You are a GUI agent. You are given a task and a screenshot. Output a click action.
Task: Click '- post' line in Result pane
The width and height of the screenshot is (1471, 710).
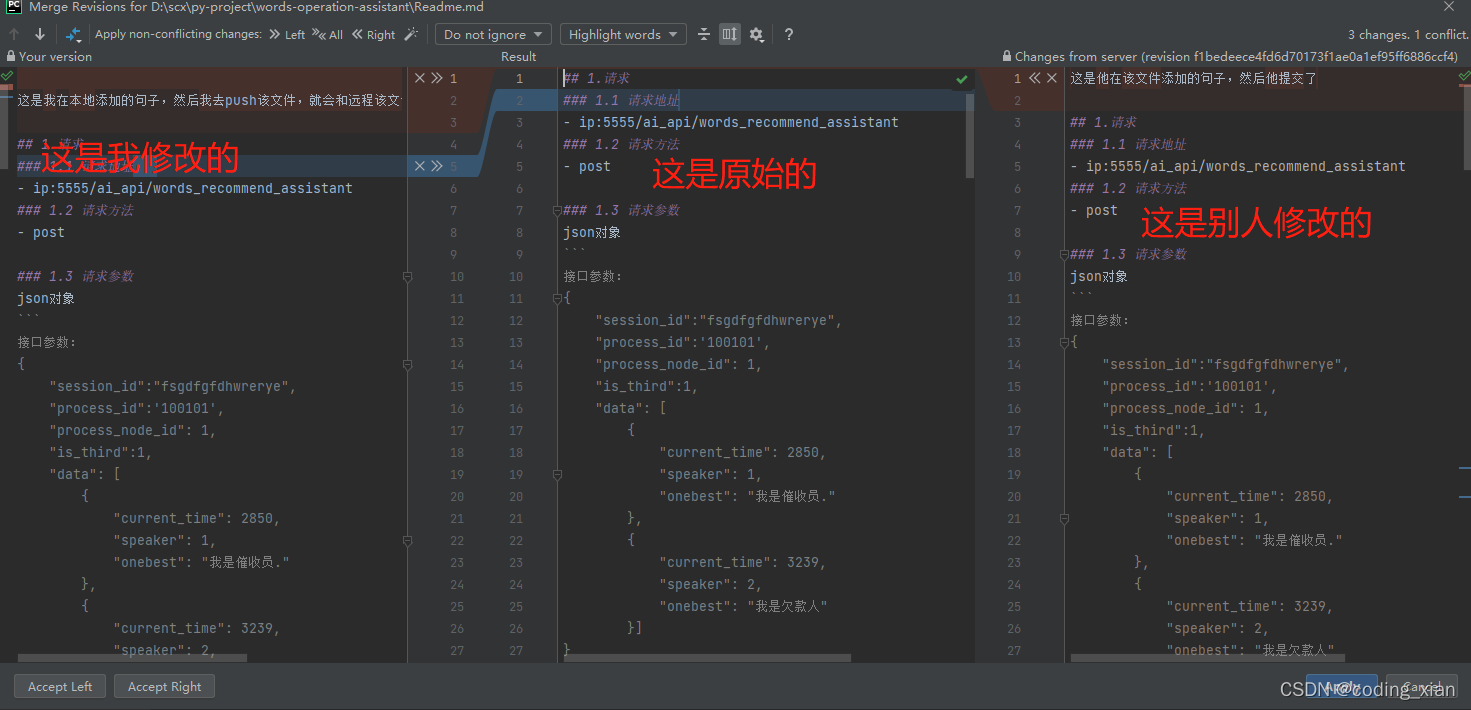click(587, 166)
